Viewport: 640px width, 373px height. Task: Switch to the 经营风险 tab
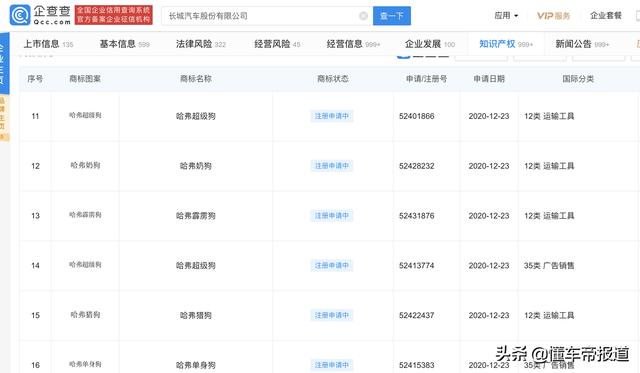(x=277, y=44)
